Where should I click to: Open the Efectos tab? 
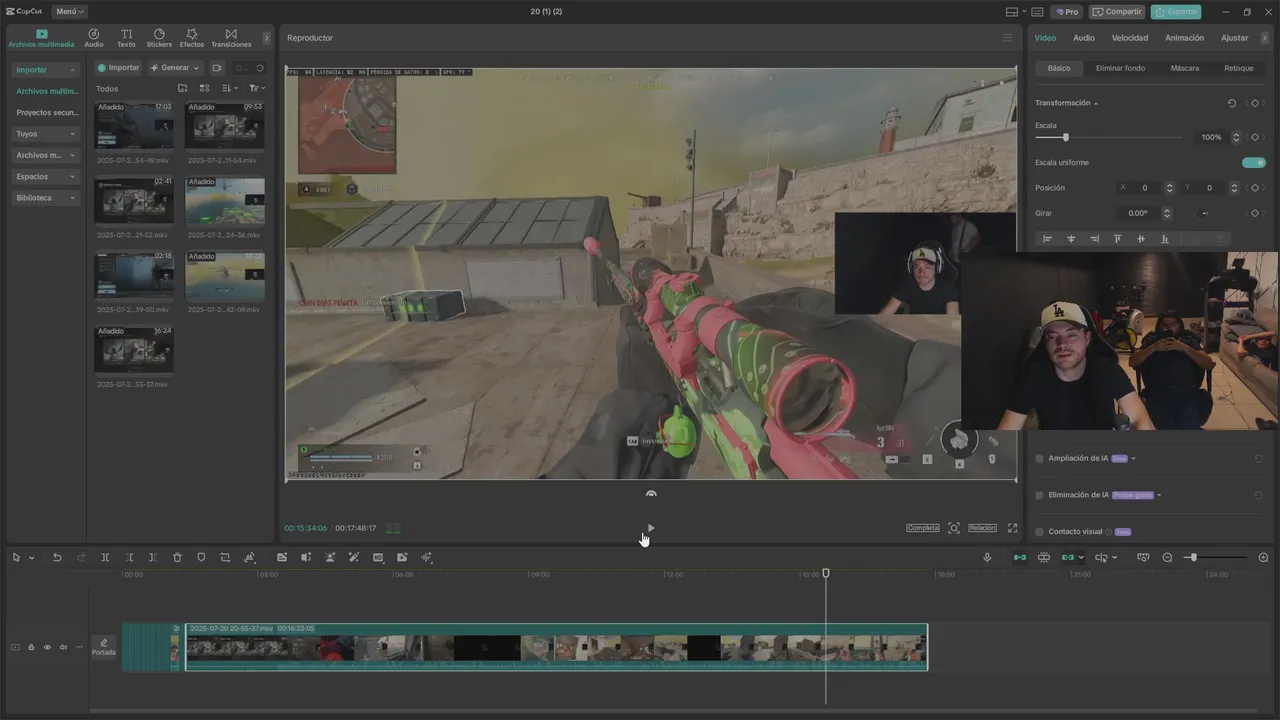coord(192,38)
